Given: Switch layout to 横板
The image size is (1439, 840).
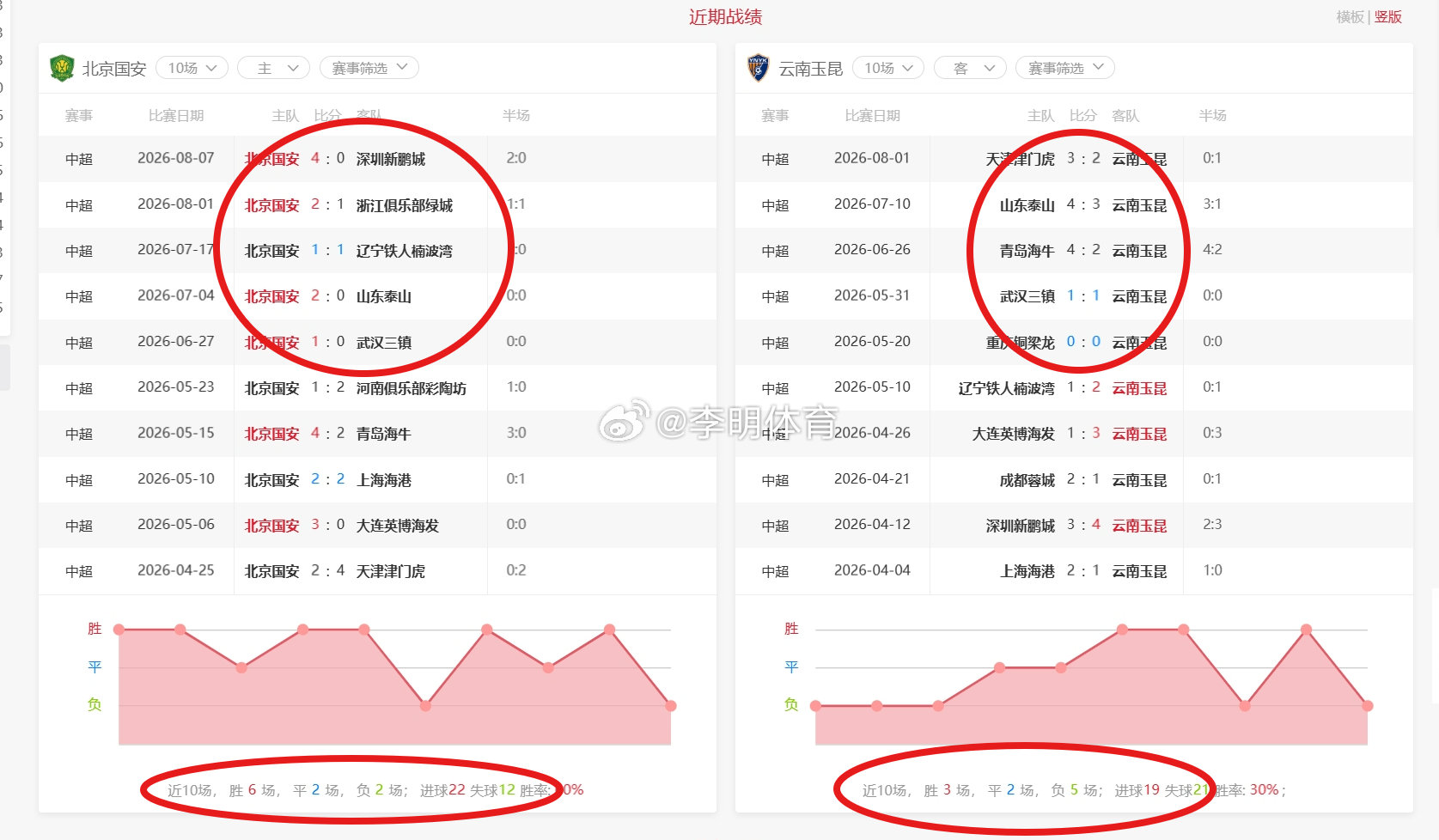Looking at the screenshot, I should (1350, 17).
